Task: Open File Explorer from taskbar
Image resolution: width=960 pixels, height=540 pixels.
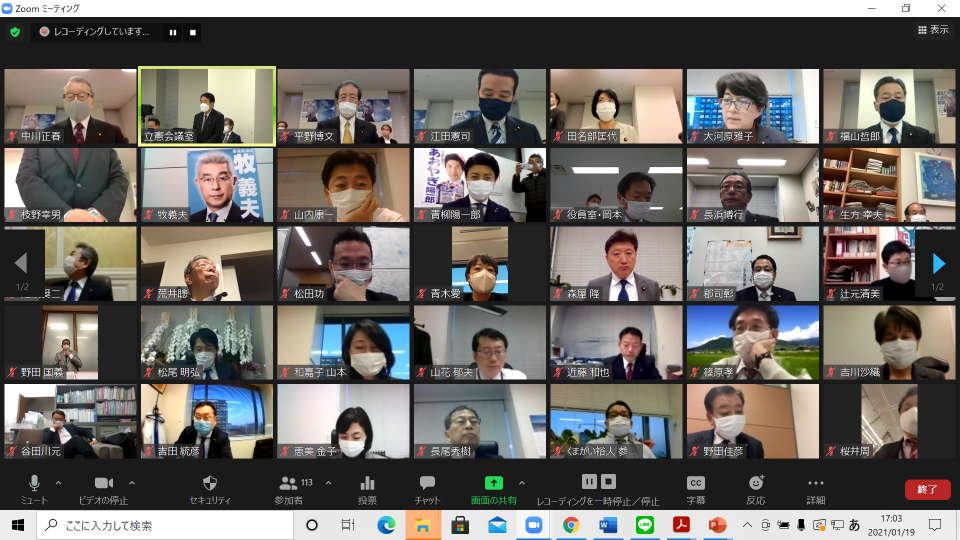Action: [422, 525]
